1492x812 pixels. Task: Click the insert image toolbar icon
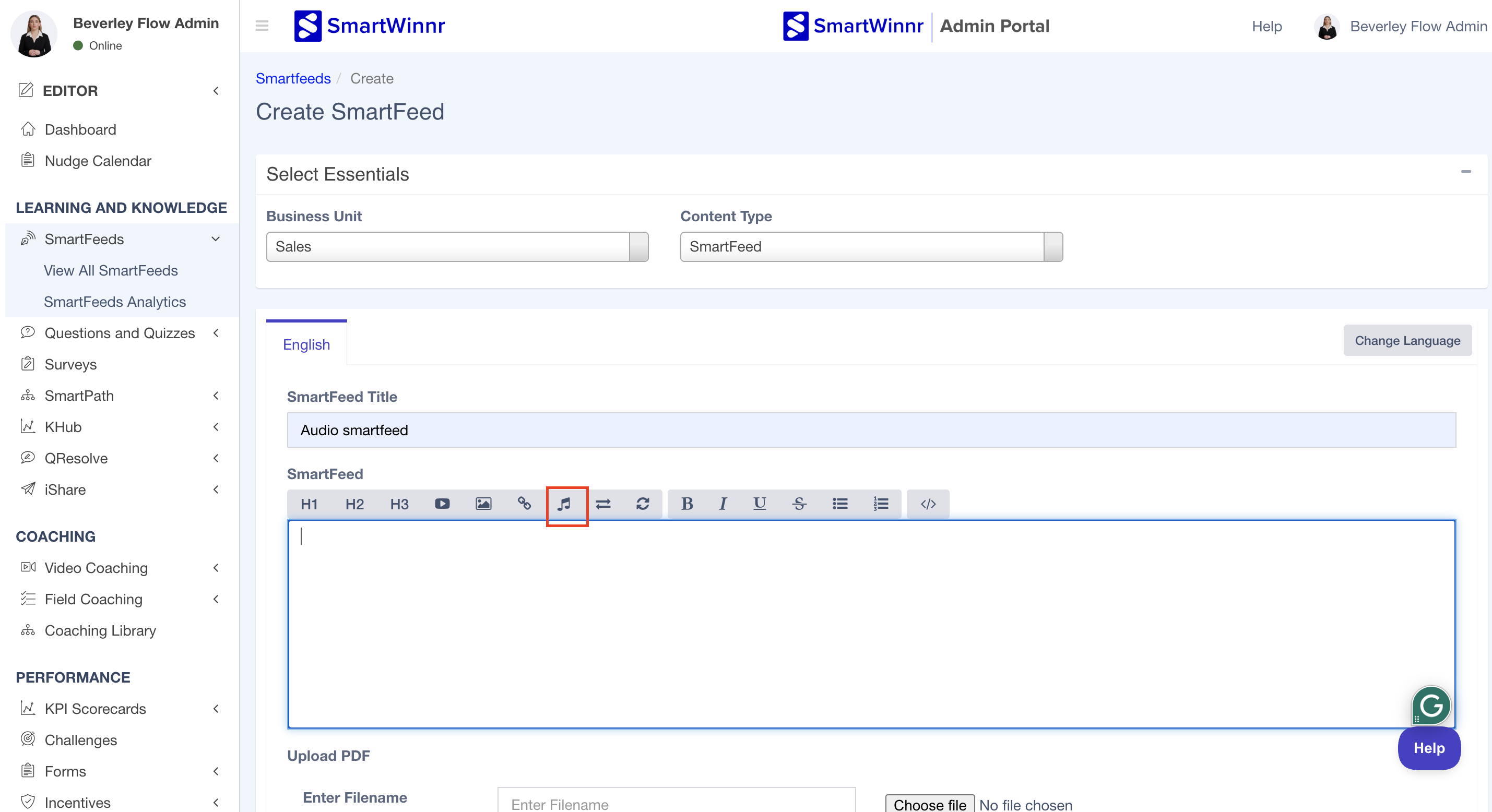pyautogui.click(x=483, y=504)
